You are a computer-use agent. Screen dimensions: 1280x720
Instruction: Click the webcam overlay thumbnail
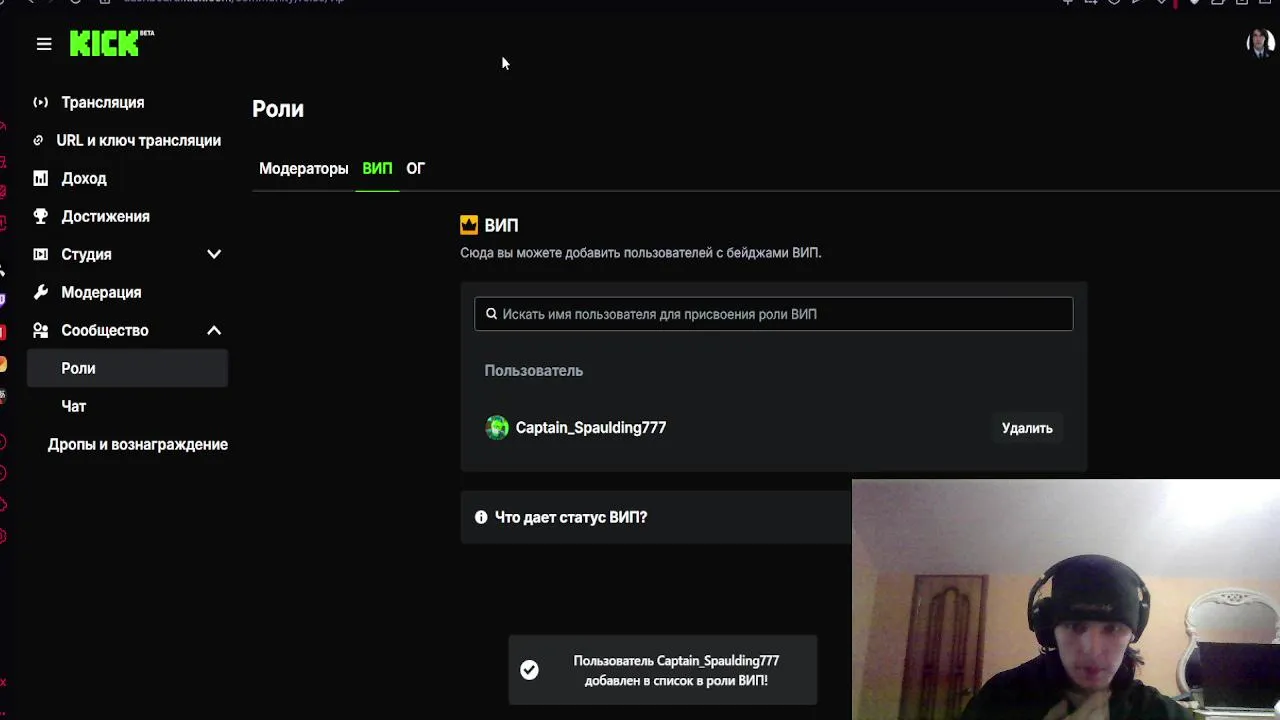[x=1066, y=600]
